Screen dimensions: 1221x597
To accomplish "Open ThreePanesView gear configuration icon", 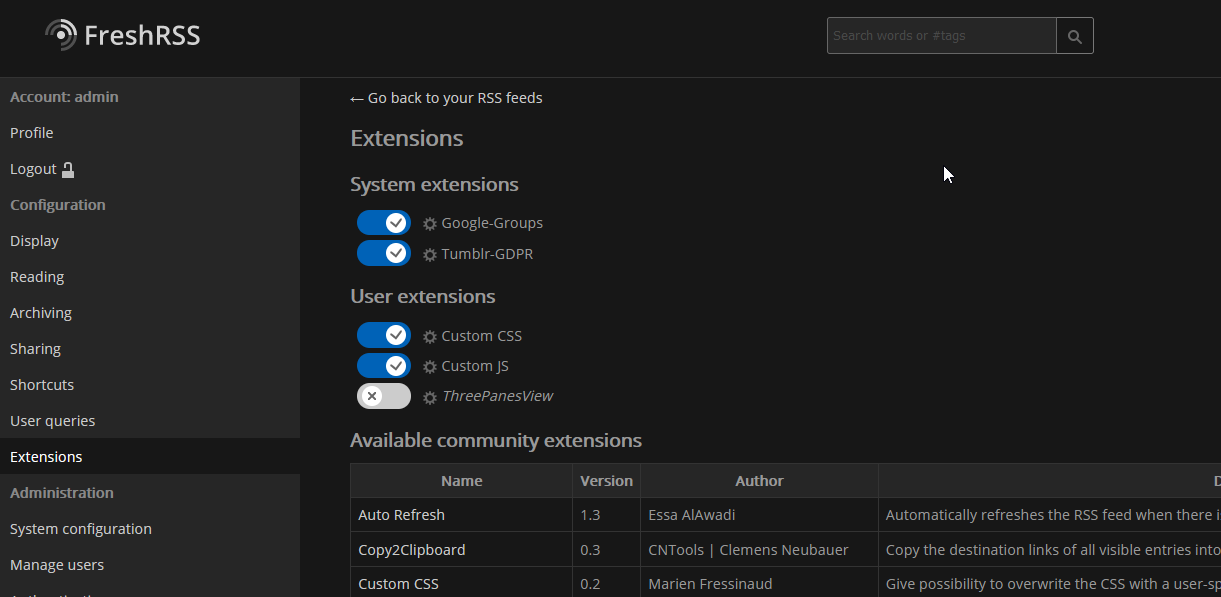I will (x=430, y=397).
